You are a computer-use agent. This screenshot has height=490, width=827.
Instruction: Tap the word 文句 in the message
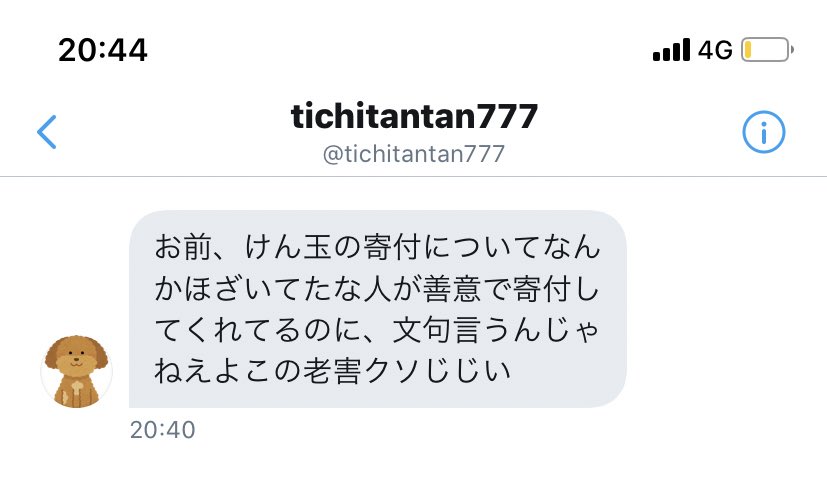tap(421, 330)
